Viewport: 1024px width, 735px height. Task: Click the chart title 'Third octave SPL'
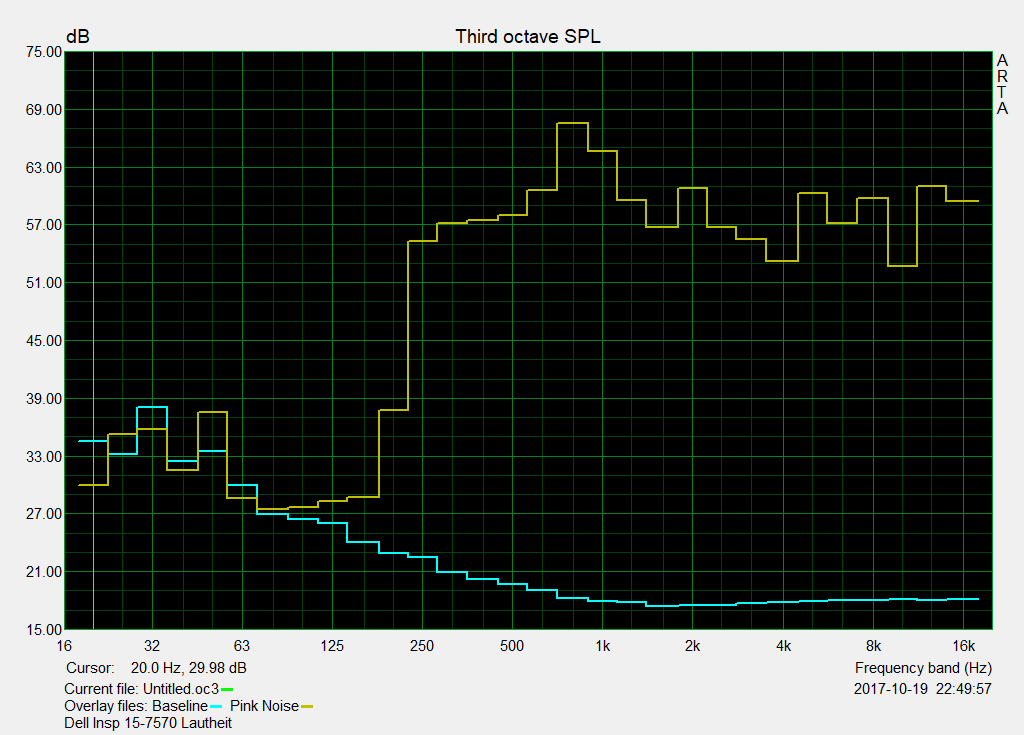[x=528, y=37]
